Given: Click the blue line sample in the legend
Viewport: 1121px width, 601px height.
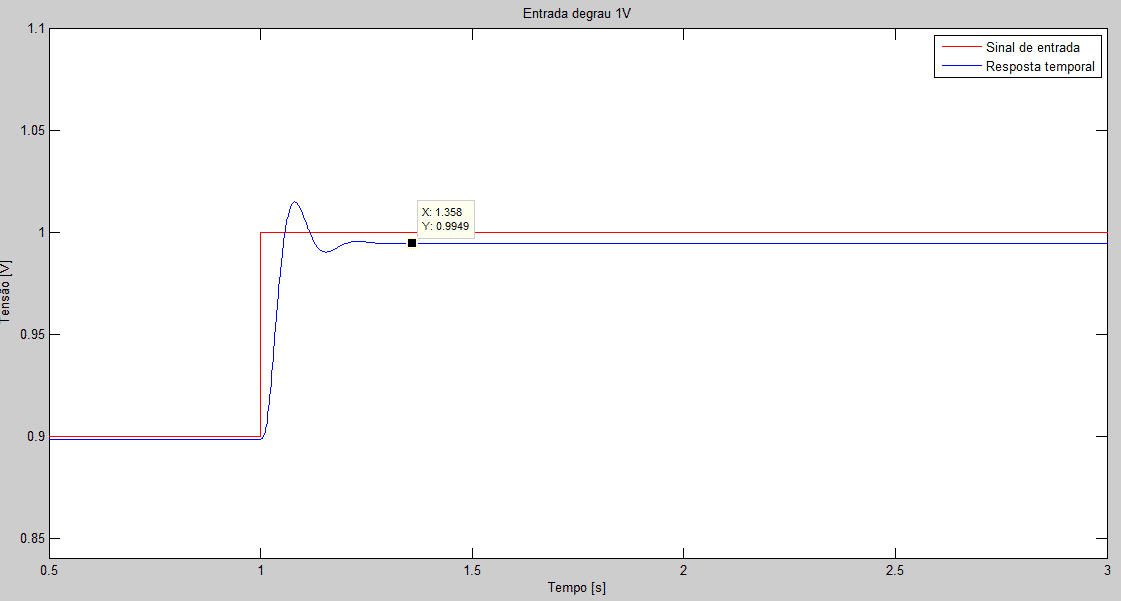Looking at the screenshot, I should (958, 67).
